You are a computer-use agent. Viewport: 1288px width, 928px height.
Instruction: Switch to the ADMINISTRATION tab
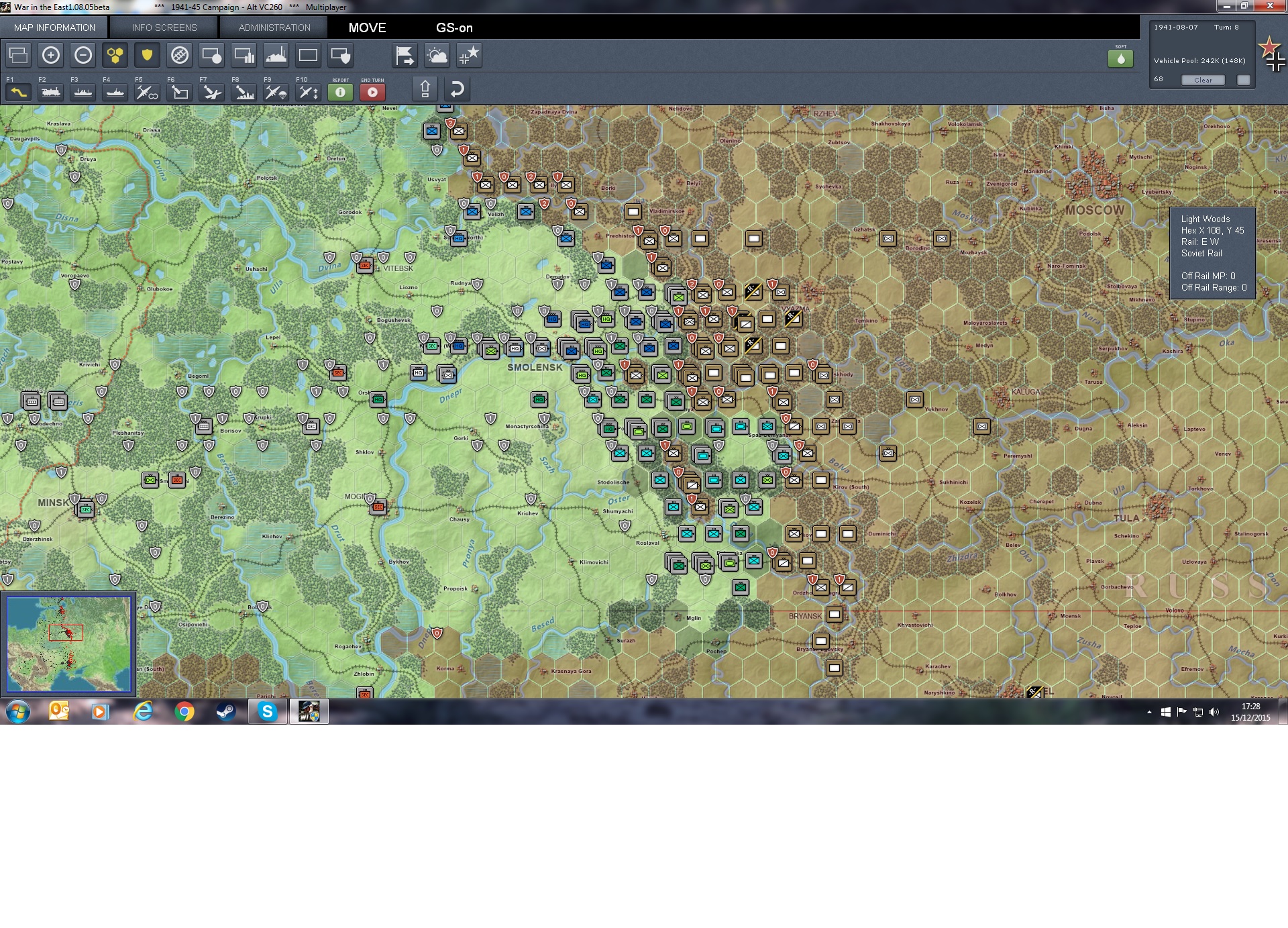tap(274, 28)
